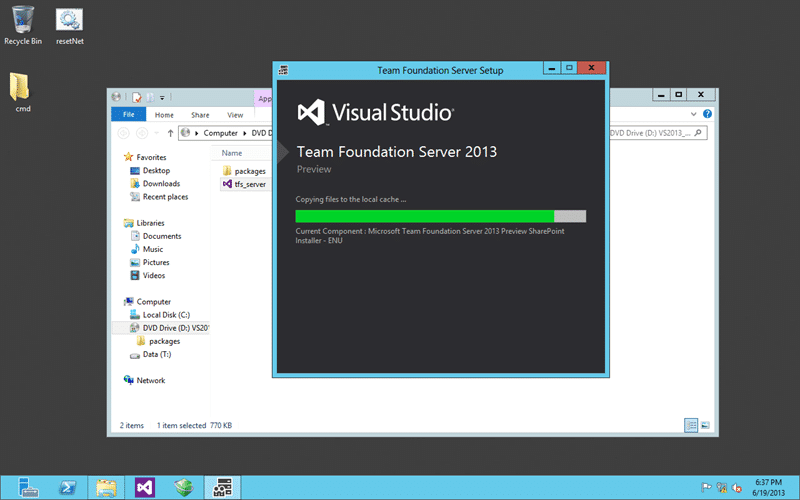Open Server Manager from the taskbar
800x500 pixels.
tap(28, 488)
